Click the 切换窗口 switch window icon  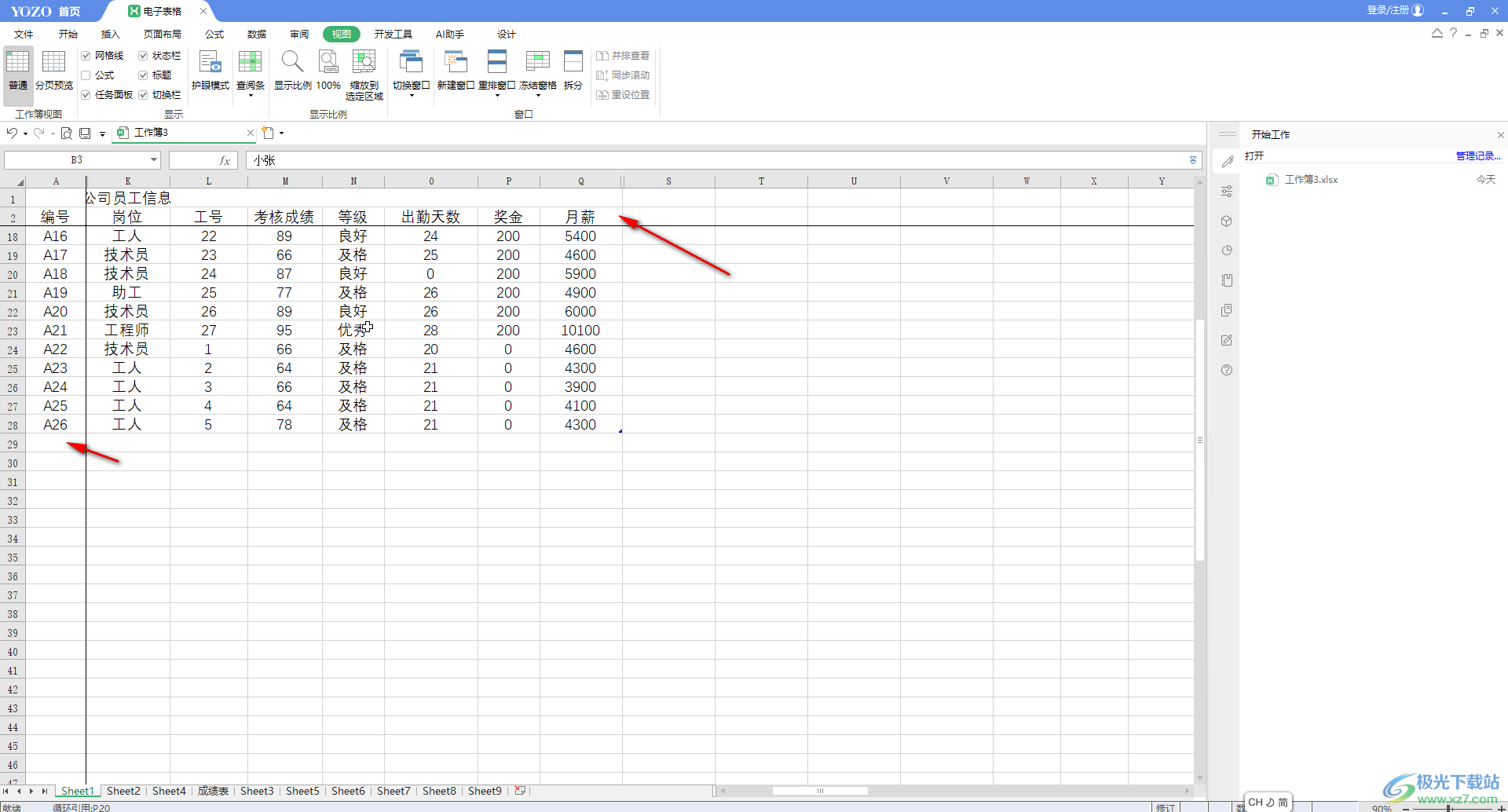tap(411, 62)
